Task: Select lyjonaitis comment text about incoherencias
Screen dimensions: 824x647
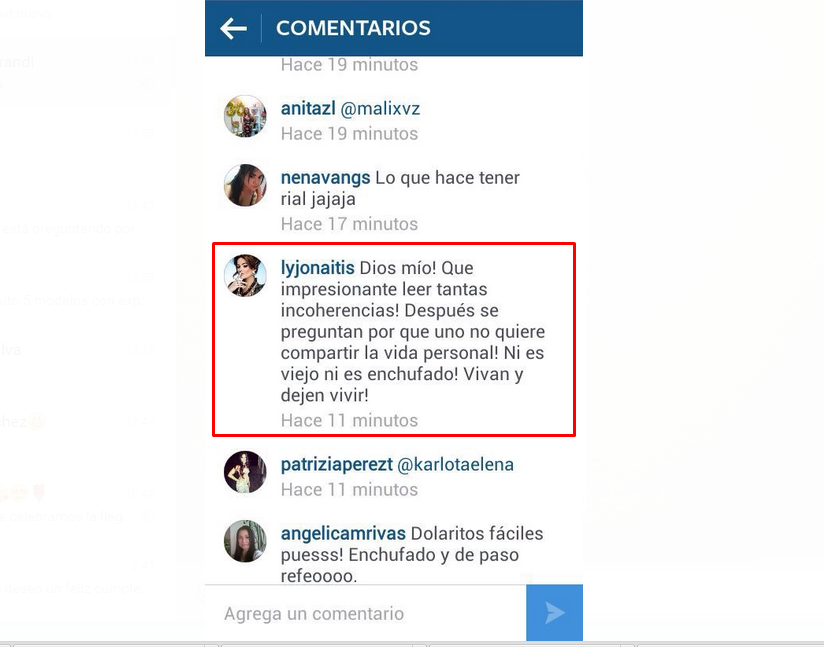Action: [413, 332]
